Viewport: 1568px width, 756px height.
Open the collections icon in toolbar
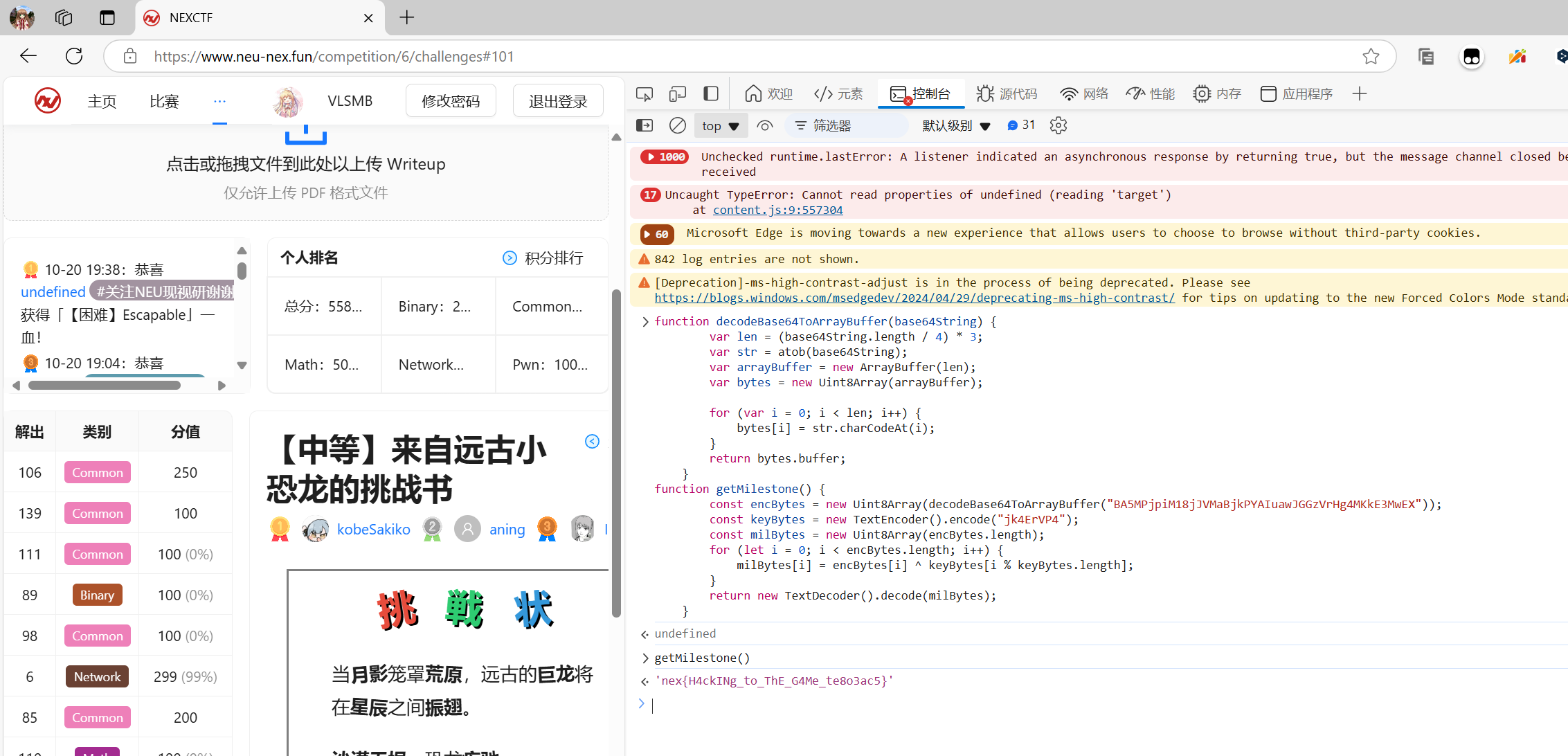(1426, 56)
